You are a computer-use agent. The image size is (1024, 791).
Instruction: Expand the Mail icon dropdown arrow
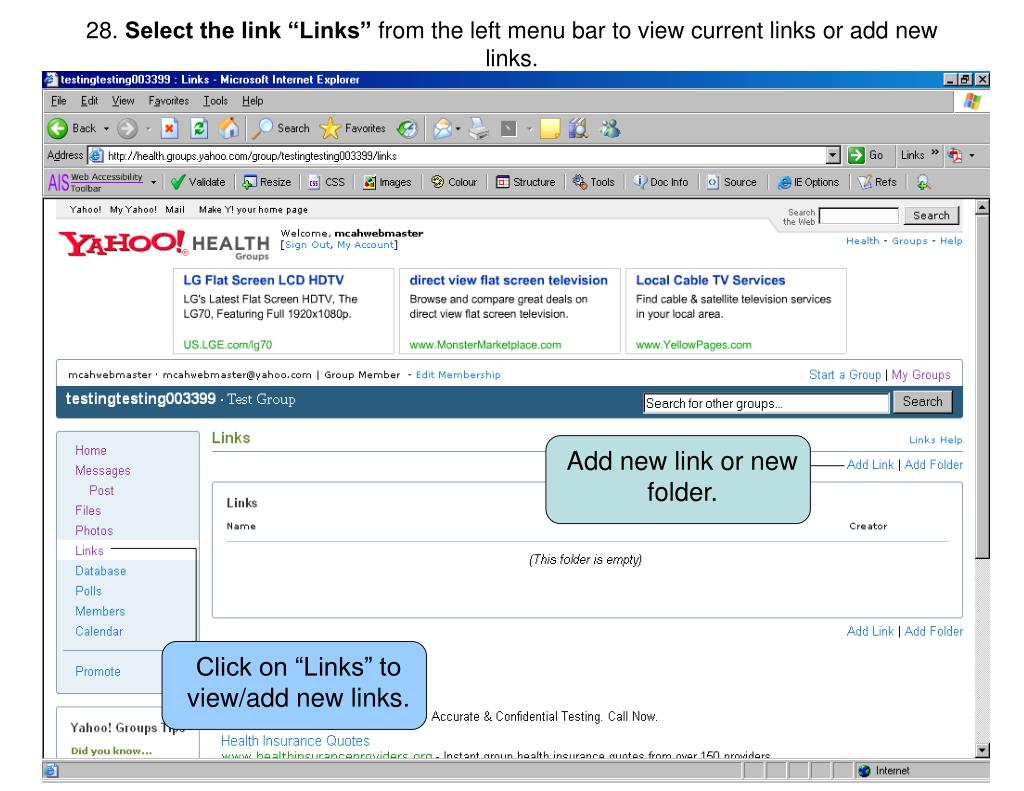[x=458, y=129]
